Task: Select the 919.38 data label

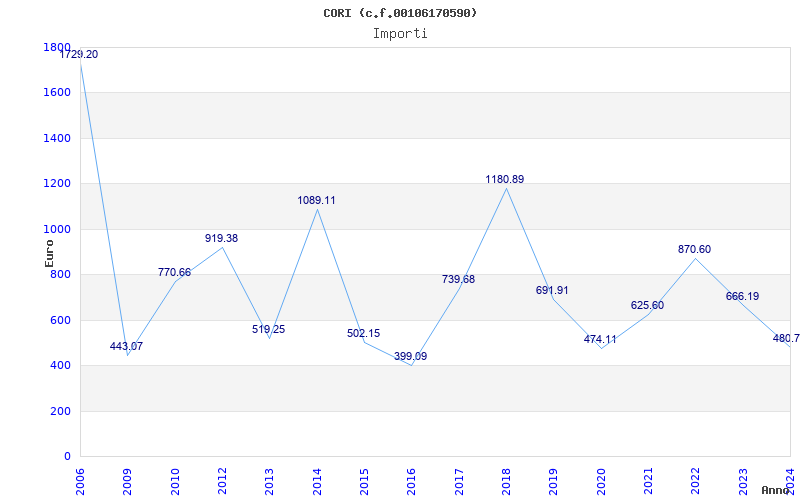Action: coord(221,238)
